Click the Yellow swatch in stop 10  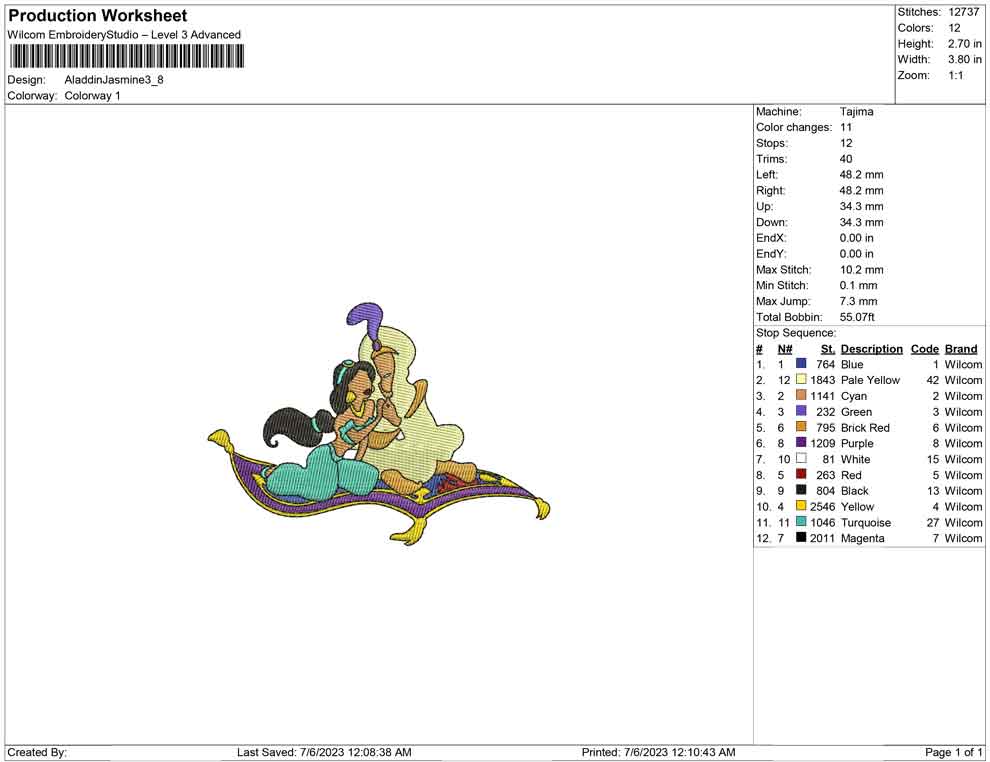pos(801,506)
